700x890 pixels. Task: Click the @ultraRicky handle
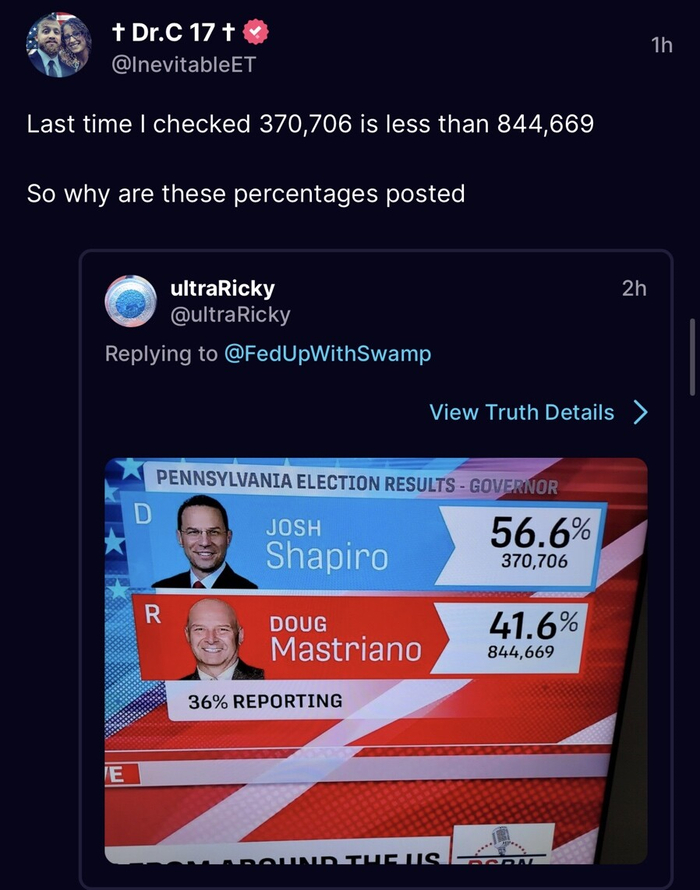tap(230, 315)
